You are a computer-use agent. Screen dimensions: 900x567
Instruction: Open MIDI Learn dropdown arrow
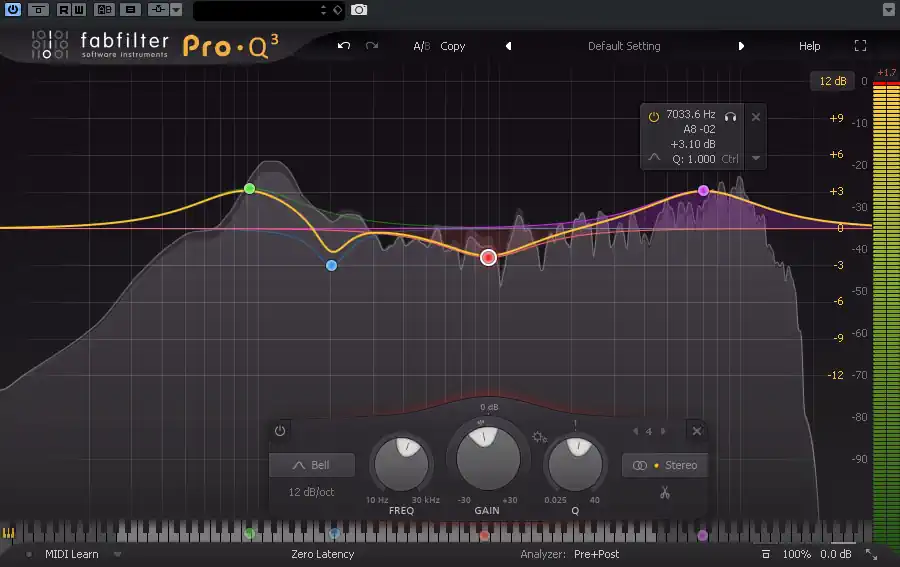[118, 554]
